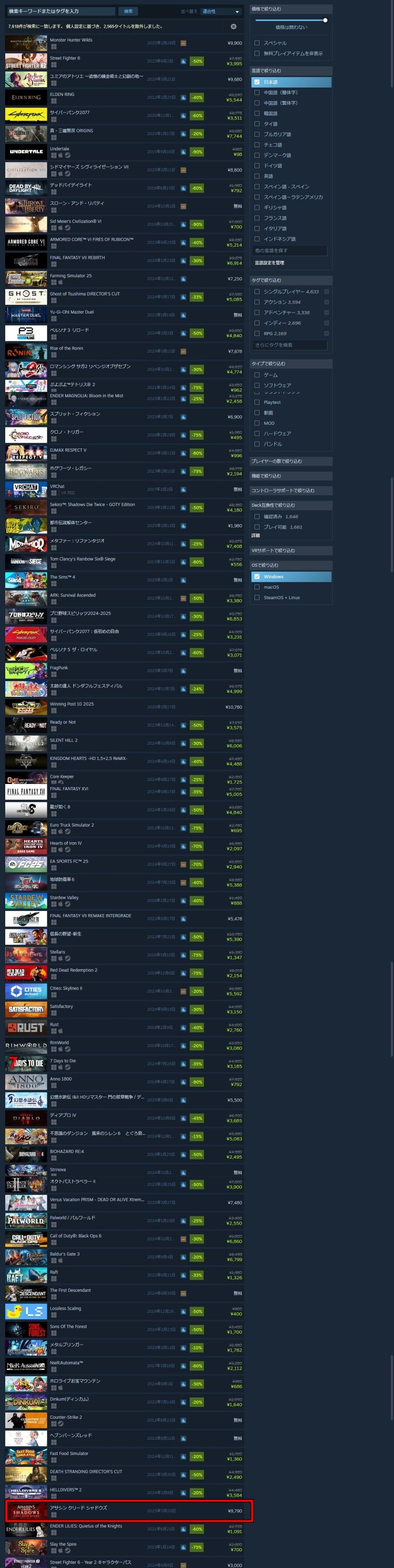
Task: Click exclude icon beside シングルプレイヤー tag
Action: [x=327, y=292]
